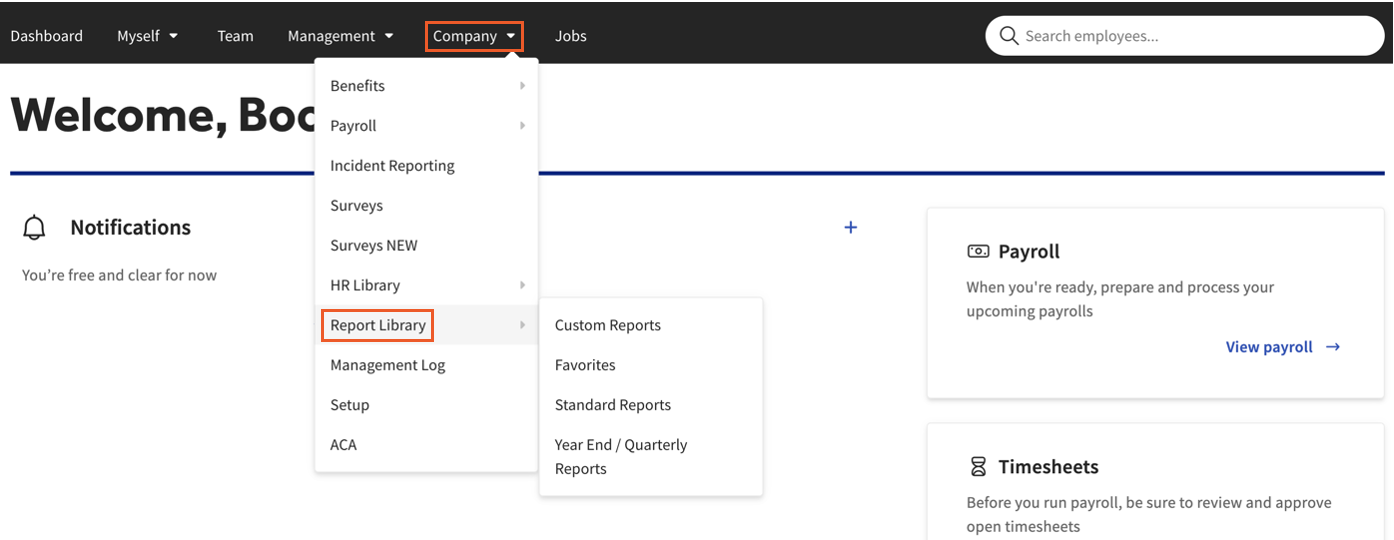This screenshot has height=540, width=1394.
Task: Open Year End / Quarterly Reports
Action: 621,456
